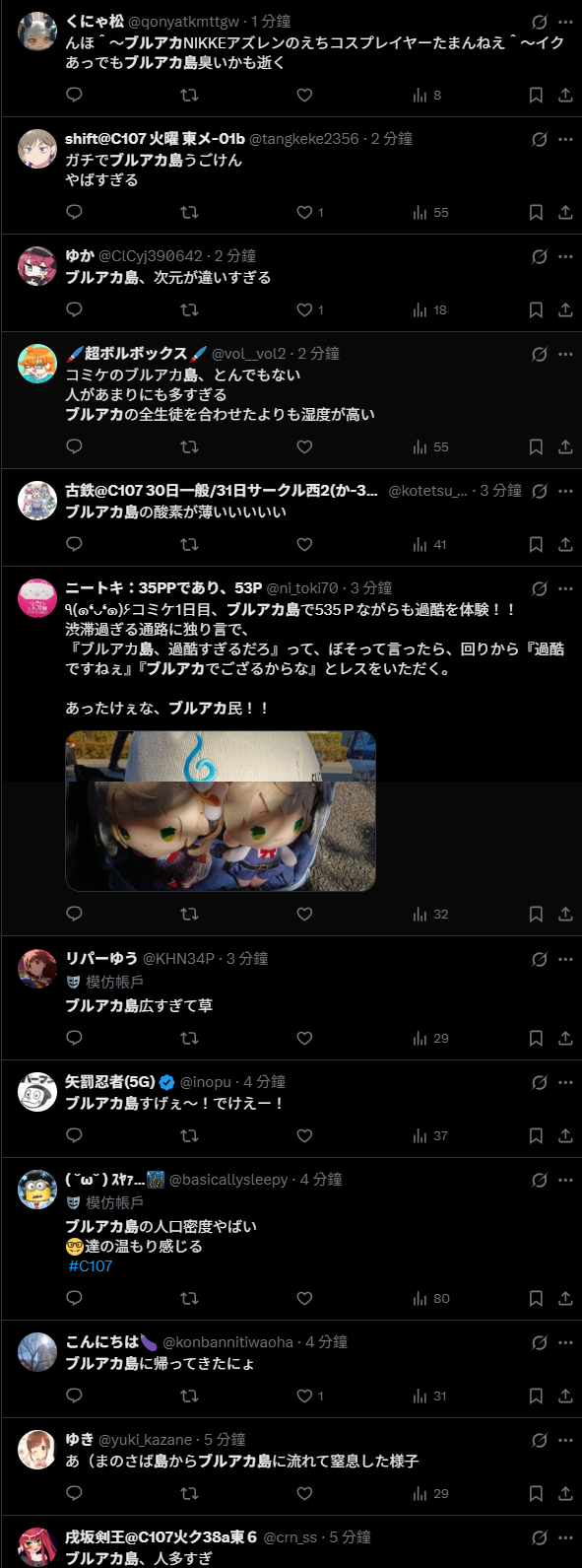Reply to ゆき's tweet
582x1568 pixels.
(x=74, y=1494)
